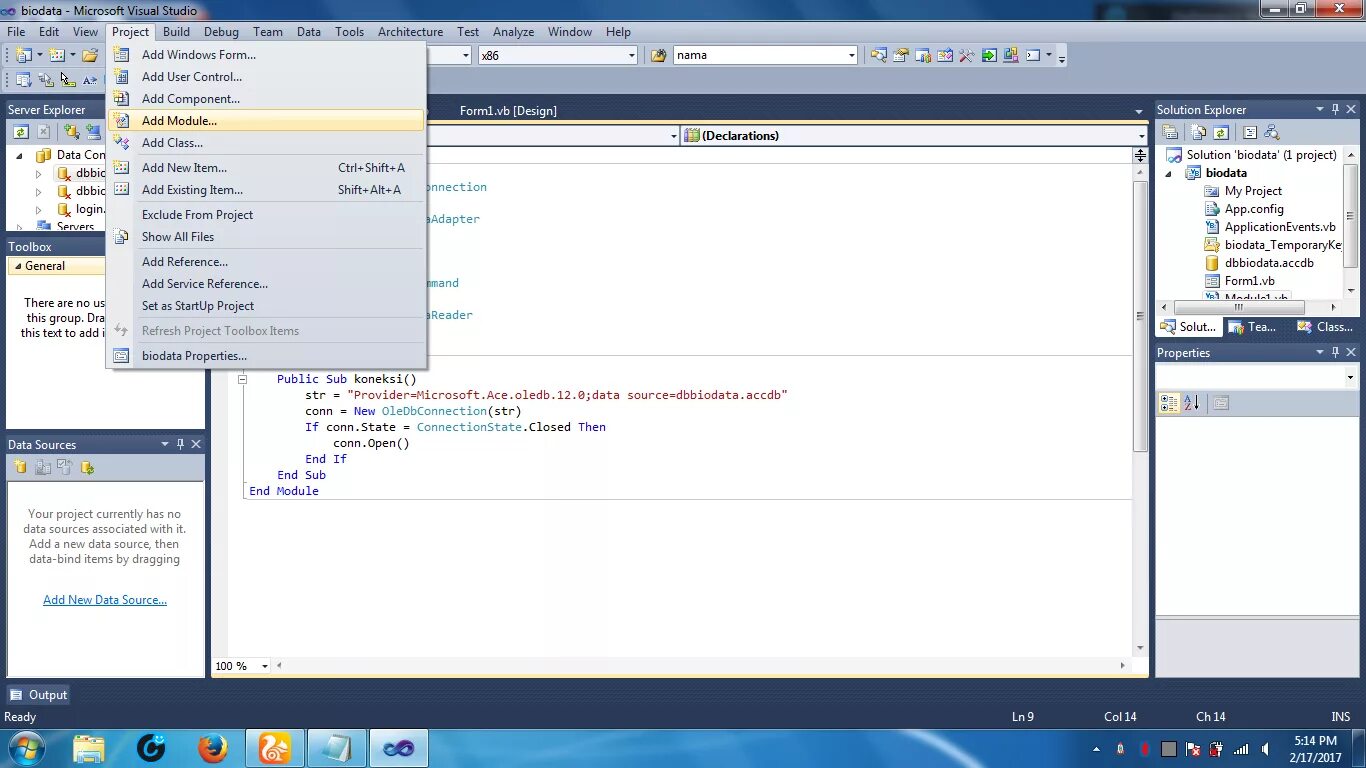Click the Refresh icon in Data Sources toolbar
Viewport: 1366px width, 768px height.
point(87,467)
